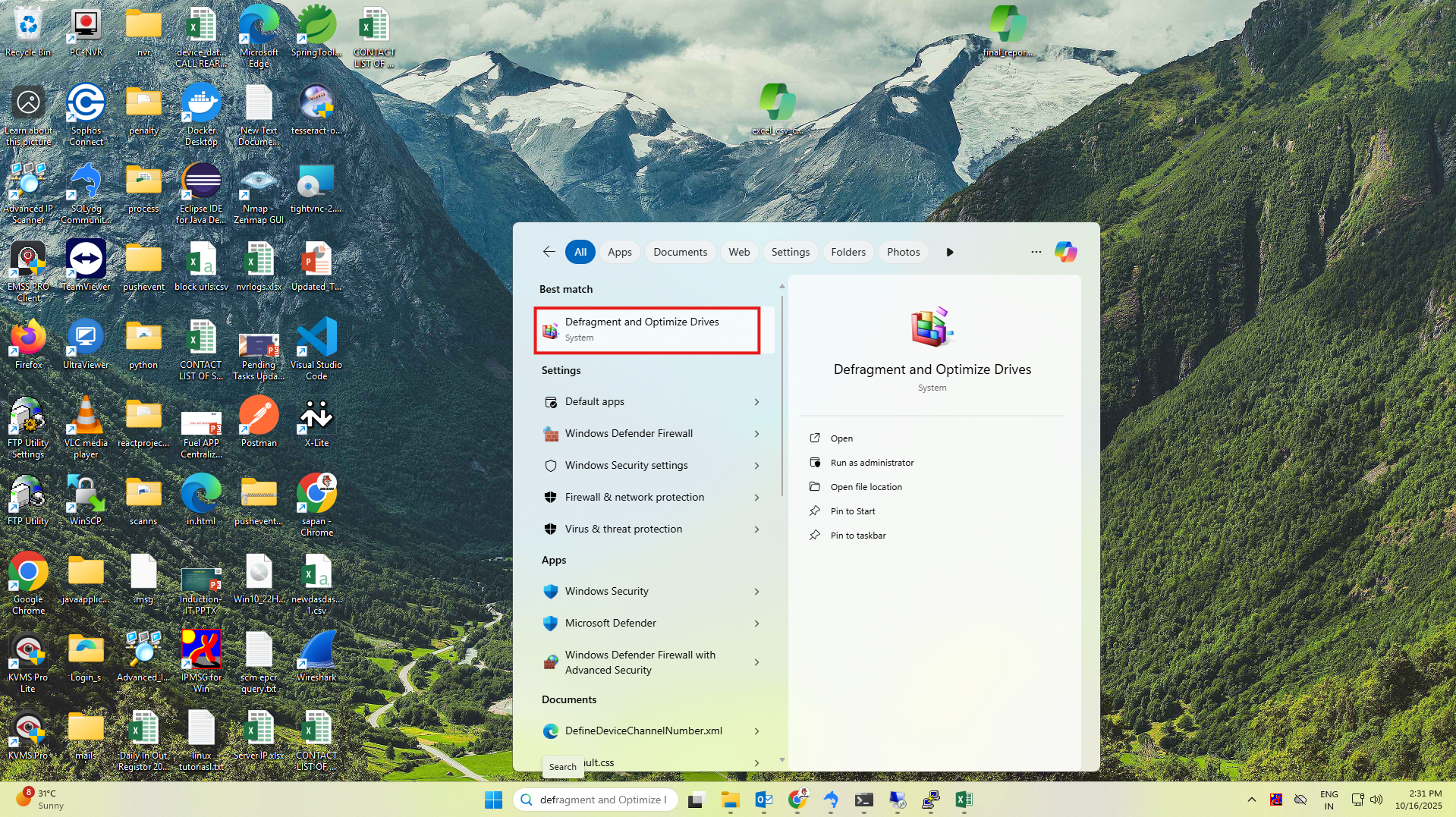Choose Pin to taskbar option
Image resolution: width=1456 pixels, height=817 pixels.
[858, 536]
